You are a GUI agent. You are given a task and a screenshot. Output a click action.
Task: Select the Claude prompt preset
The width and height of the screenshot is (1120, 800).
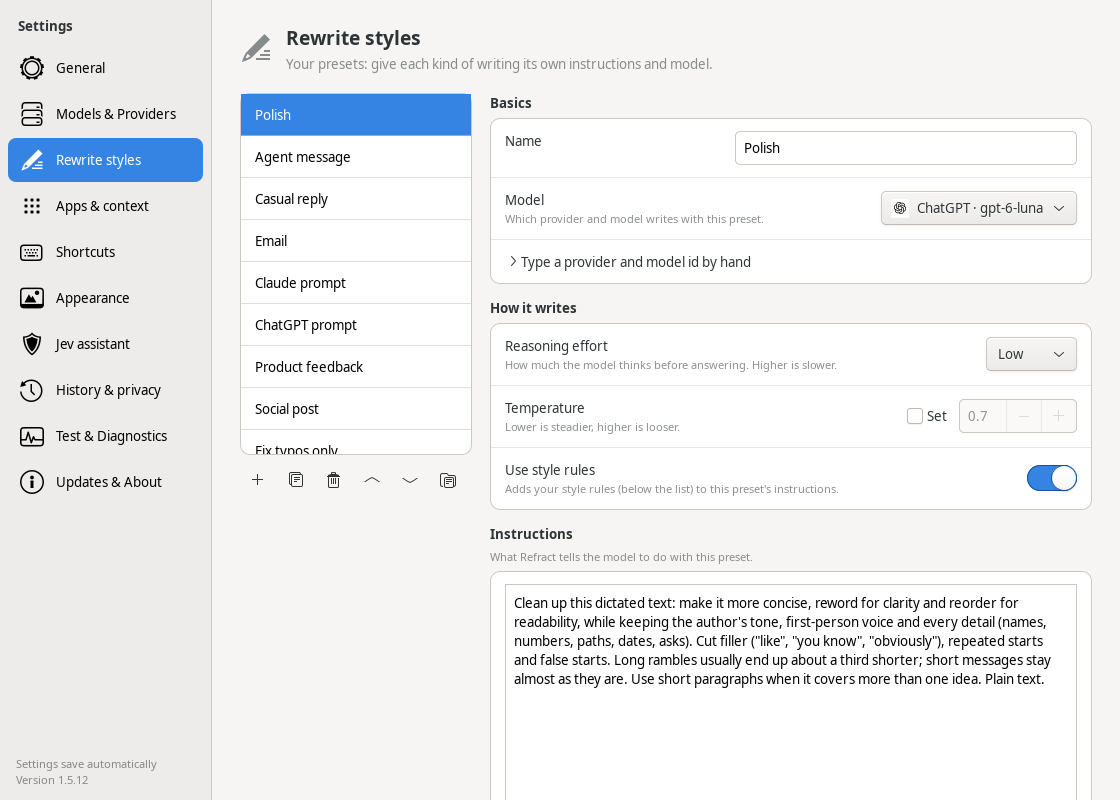click(356, 283)
